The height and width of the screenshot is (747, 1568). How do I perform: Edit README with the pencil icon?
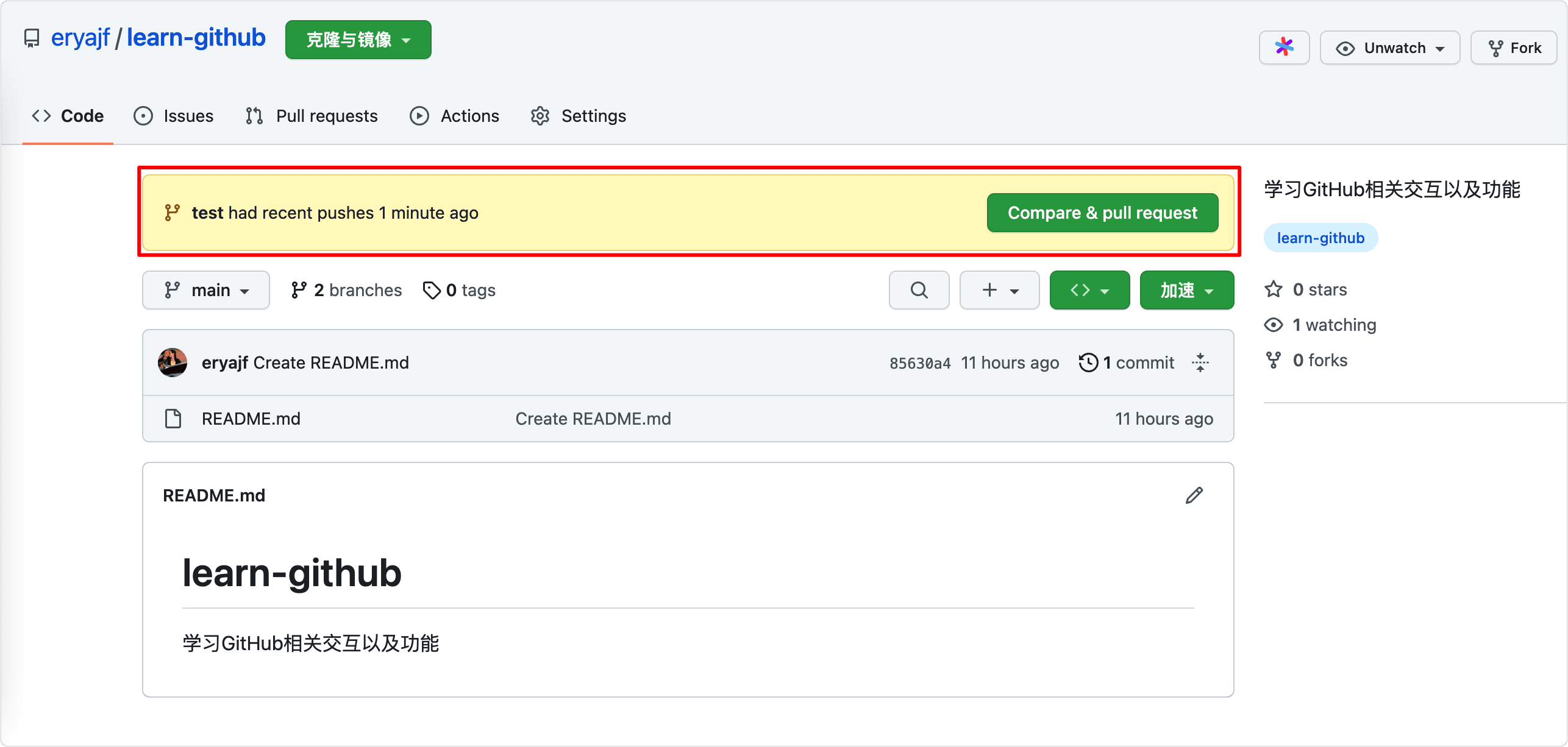point(1194,495)
